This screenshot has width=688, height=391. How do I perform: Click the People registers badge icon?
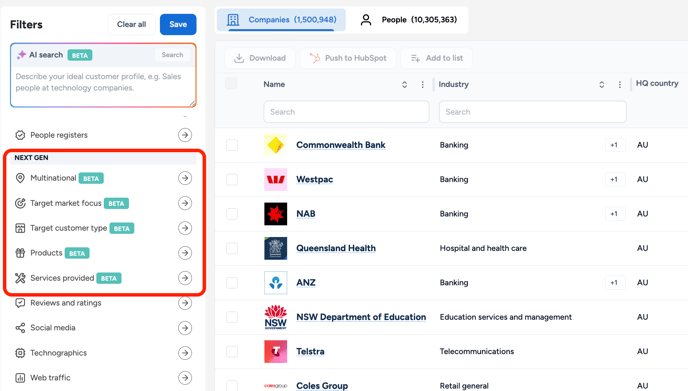pos(20,135)
